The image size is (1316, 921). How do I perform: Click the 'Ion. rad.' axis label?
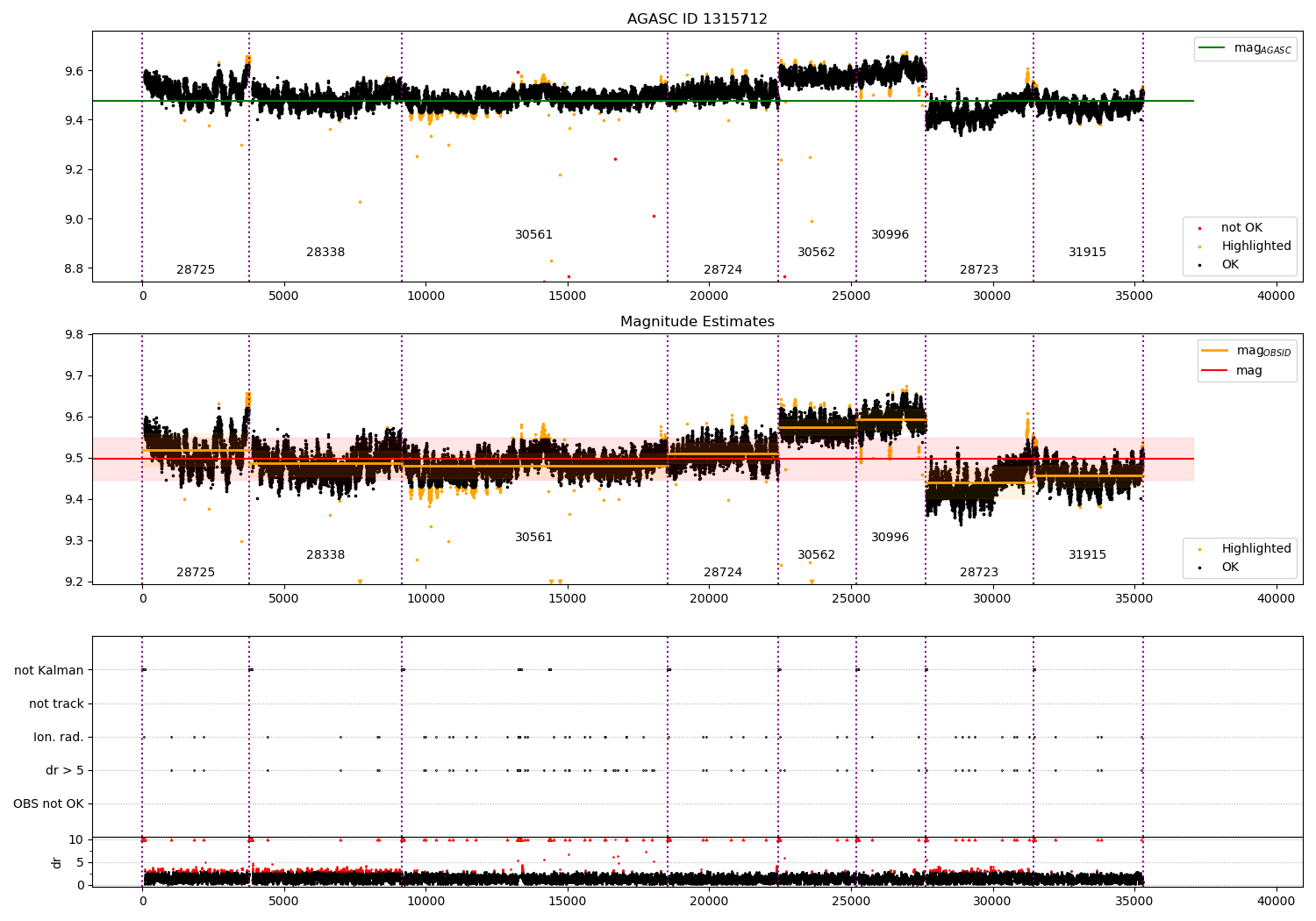click(x=59, y=737)
